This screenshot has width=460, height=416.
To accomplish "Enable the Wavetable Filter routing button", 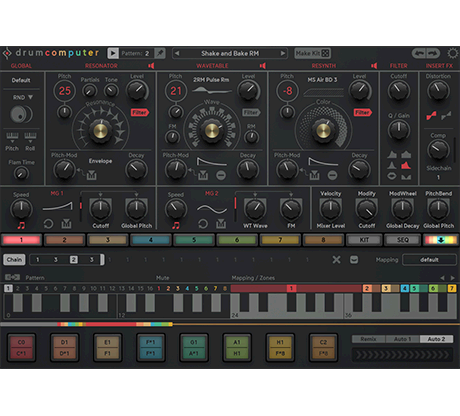I will [251, 113].
